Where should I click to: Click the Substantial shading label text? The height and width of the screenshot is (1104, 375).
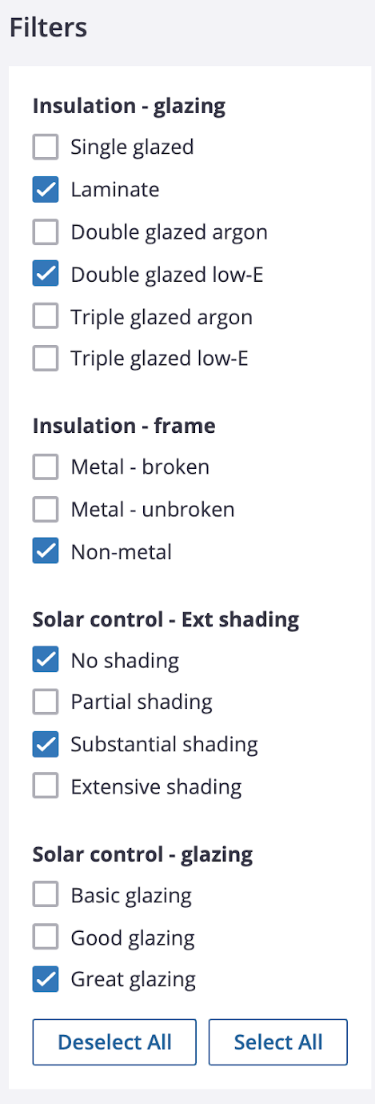pyautogui.click(x=164, y=744)
